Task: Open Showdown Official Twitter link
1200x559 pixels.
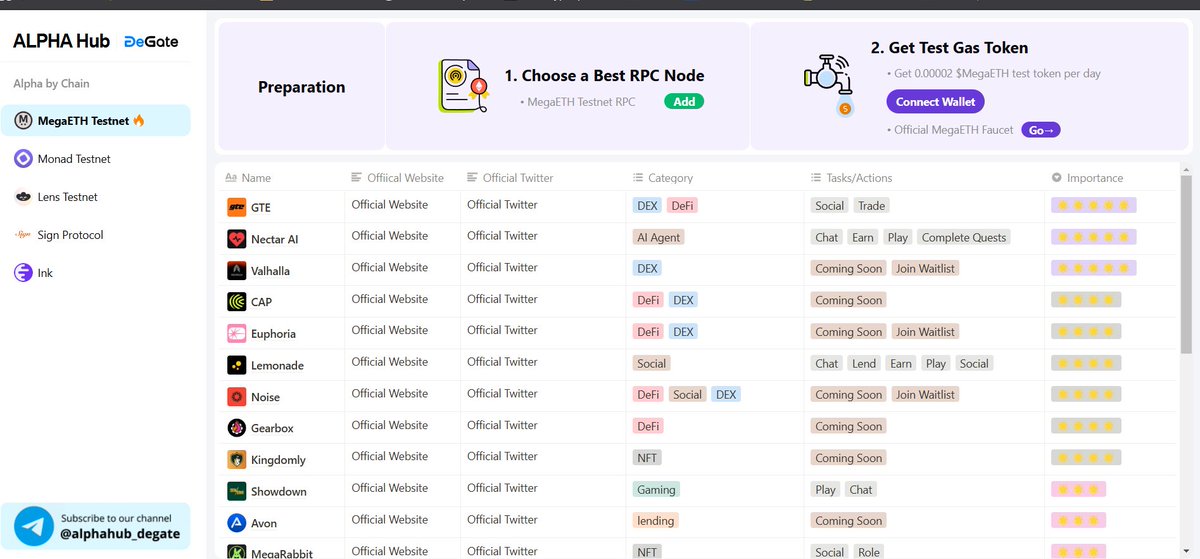Action: [x=502, y=488]
